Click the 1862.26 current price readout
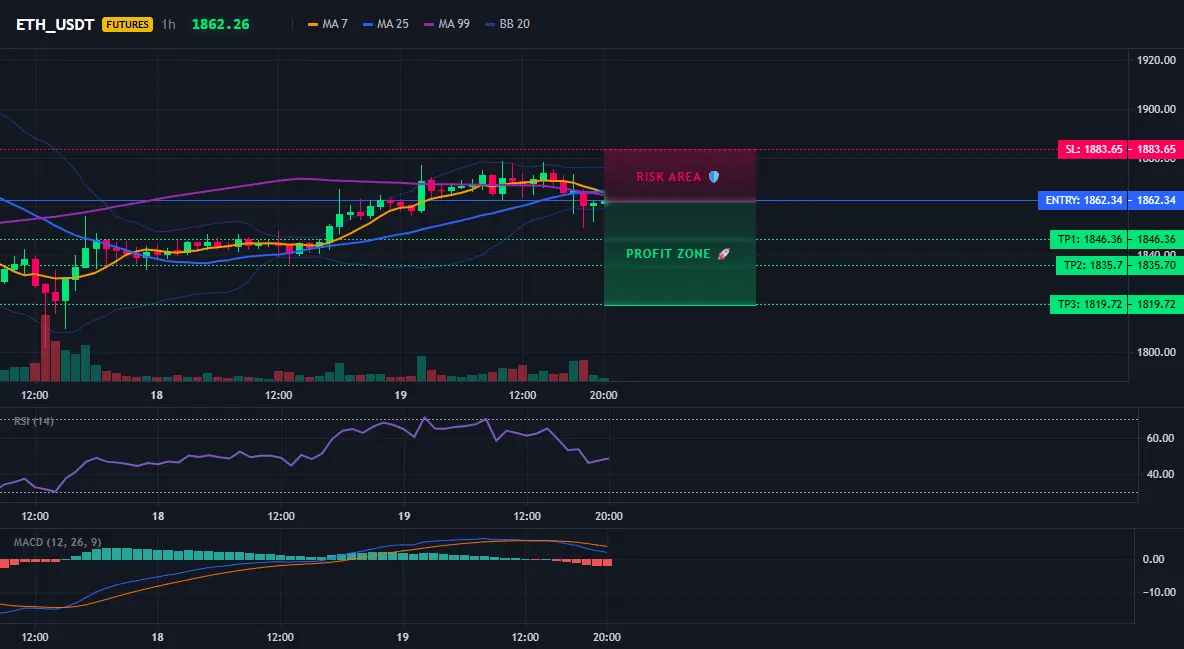Image resolution: width=1184 pixels, height=649 pixels. 220,24
